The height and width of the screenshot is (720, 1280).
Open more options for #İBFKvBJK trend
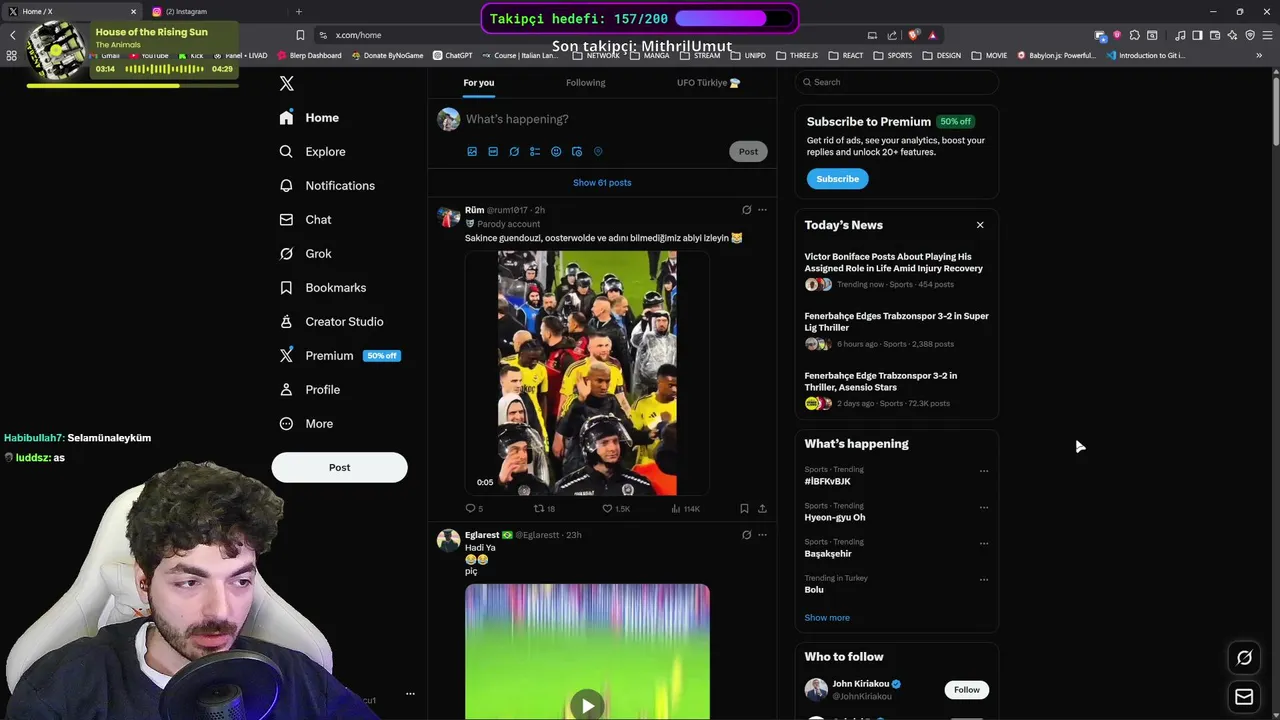click(x=984, y=471)
